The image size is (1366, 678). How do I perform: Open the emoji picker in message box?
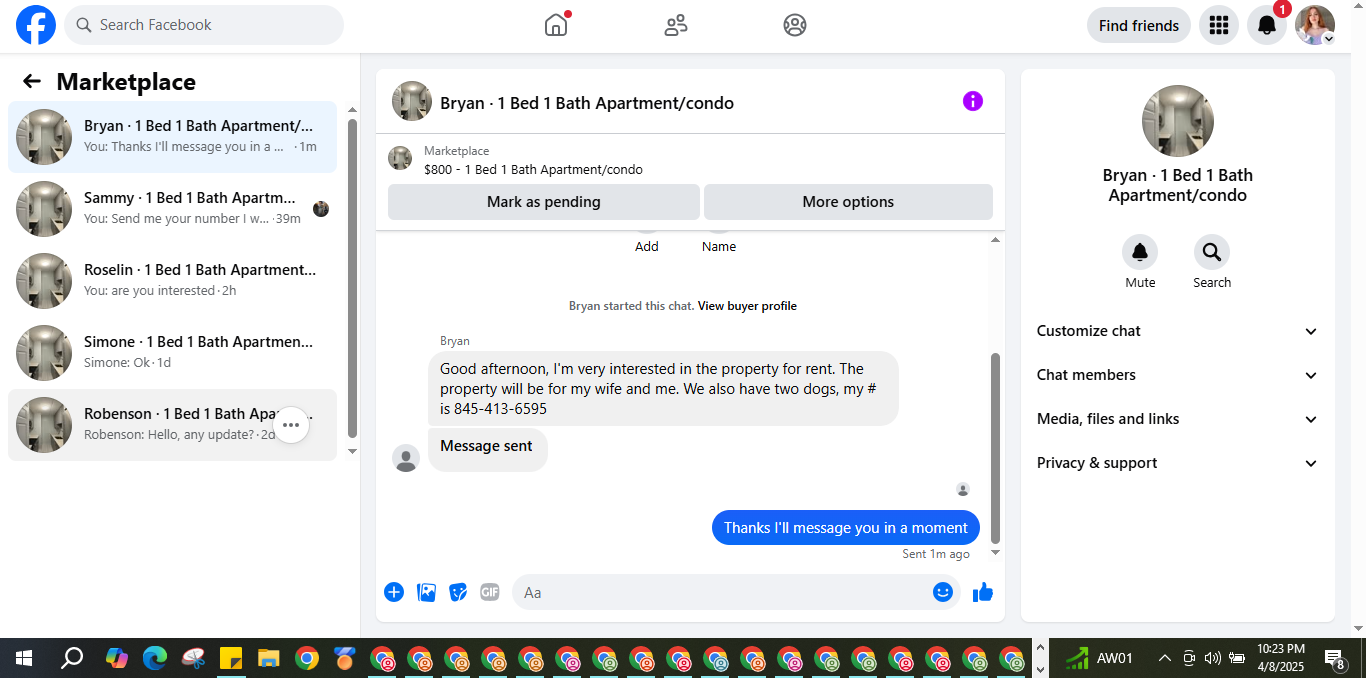tap(943, 592)
